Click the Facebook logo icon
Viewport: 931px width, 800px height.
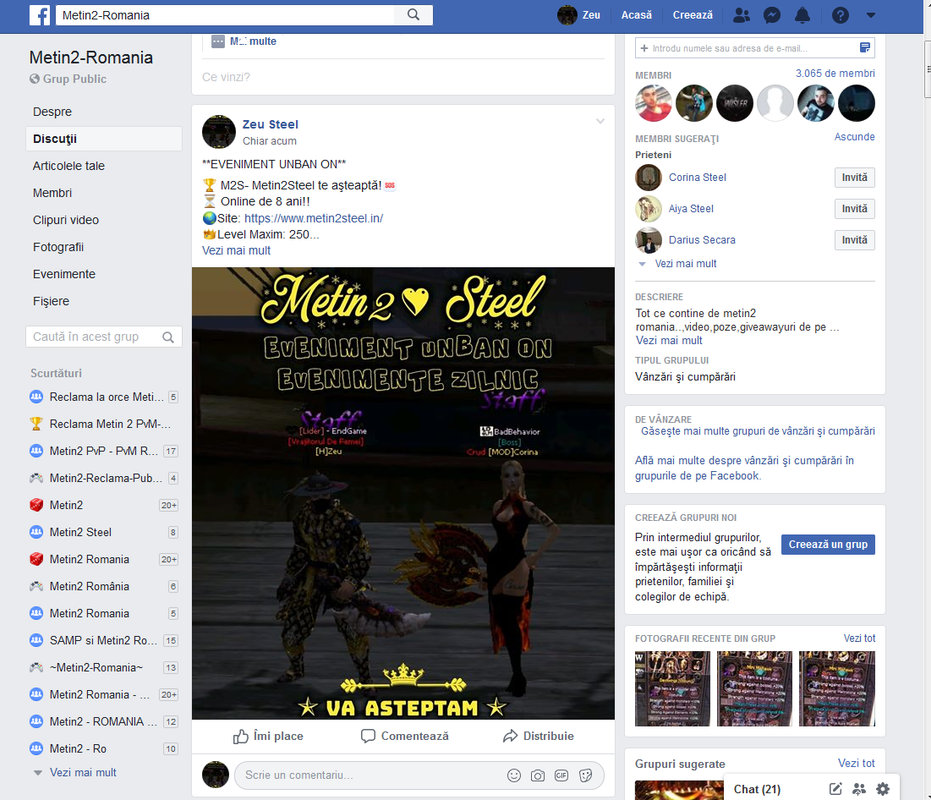[40, 15]
